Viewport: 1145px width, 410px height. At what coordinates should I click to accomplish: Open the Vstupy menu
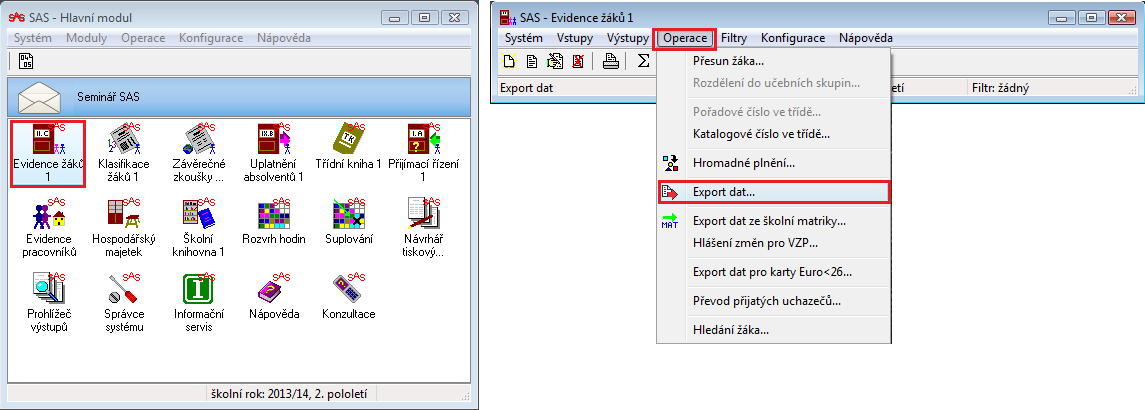(575, 38)
